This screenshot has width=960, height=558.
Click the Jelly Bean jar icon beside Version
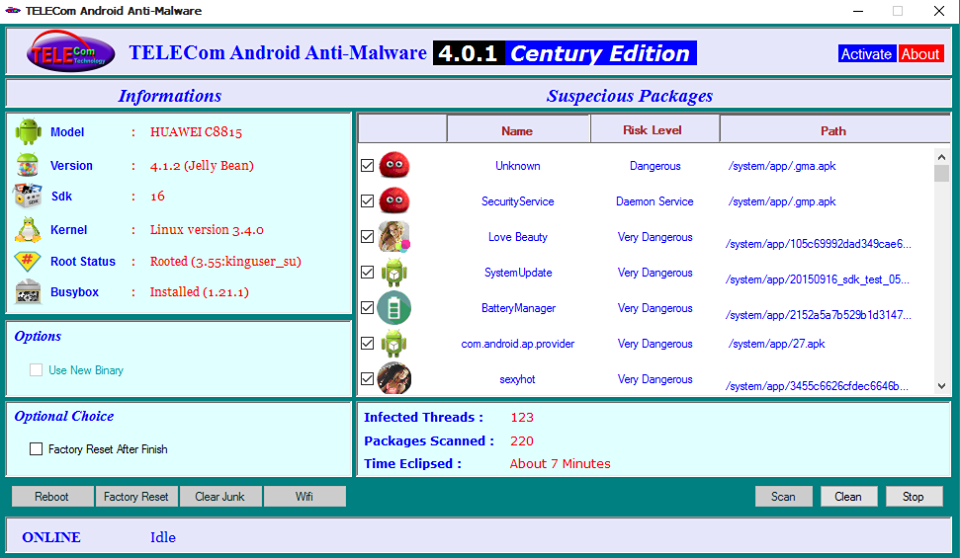[x=28, y=165]
